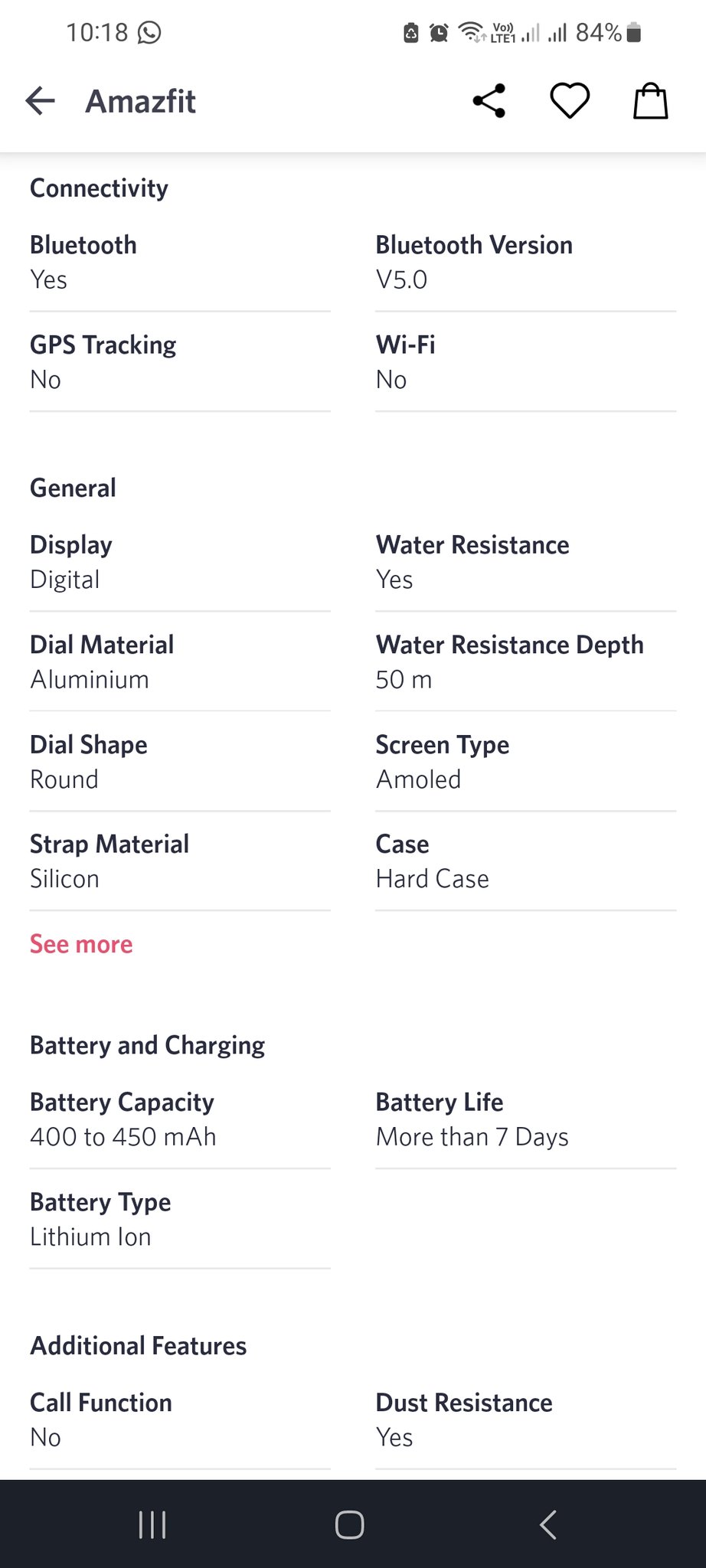Tap the WhatsApp notification icon in status bar

click(149, 32)
